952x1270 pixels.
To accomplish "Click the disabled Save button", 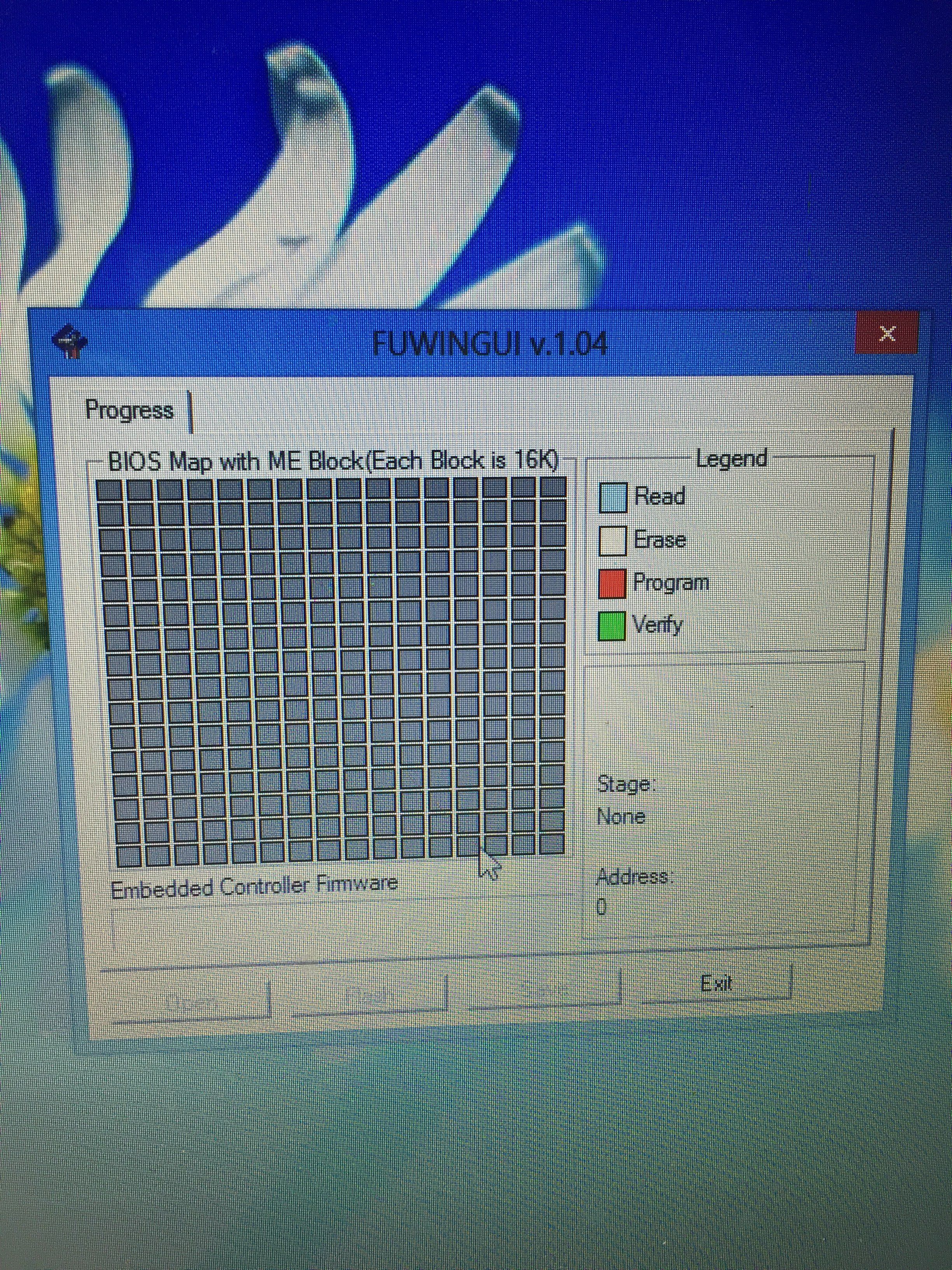I will tap(544, 989).
